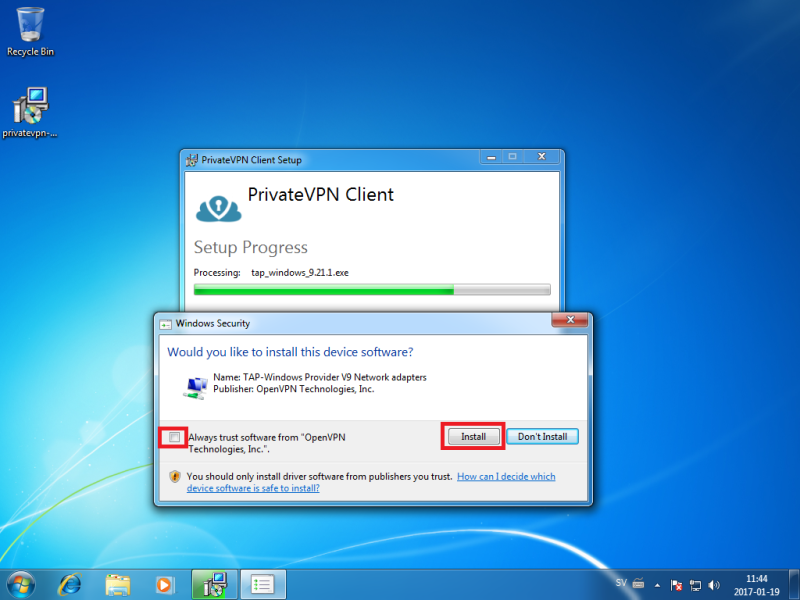Open the 'How can I decide' help link
This screenshot has height=600, width=800.
(506, 477)
